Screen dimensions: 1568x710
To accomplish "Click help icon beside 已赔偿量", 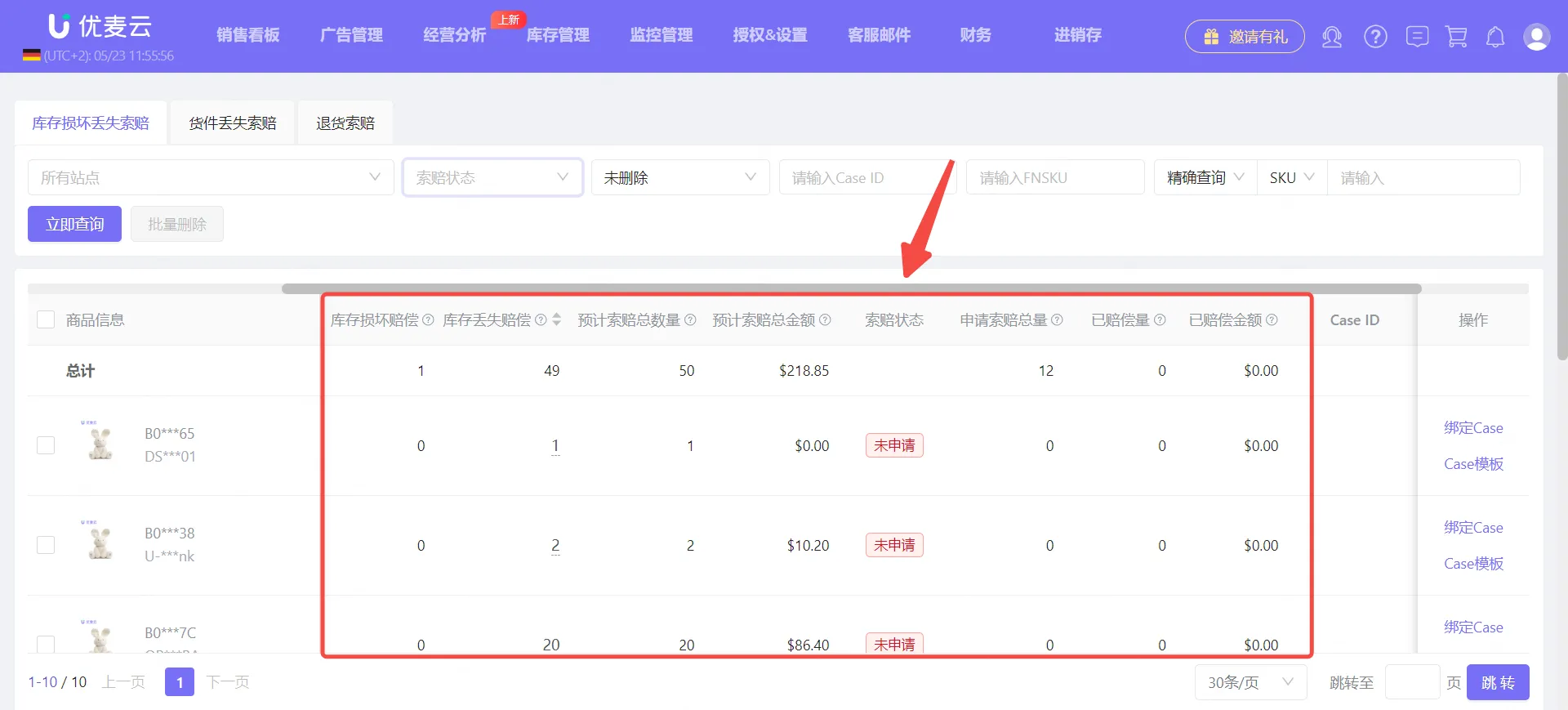I will point(1160,319).
